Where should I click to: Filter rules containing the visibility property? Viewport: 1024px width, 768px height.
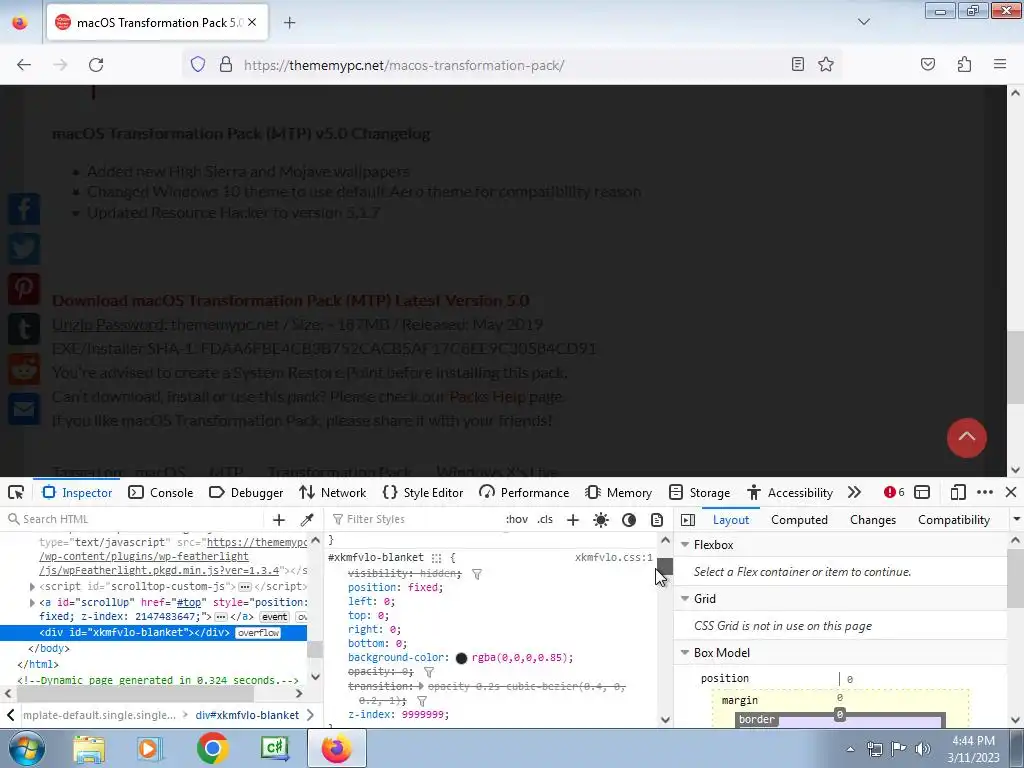[477, 574]
